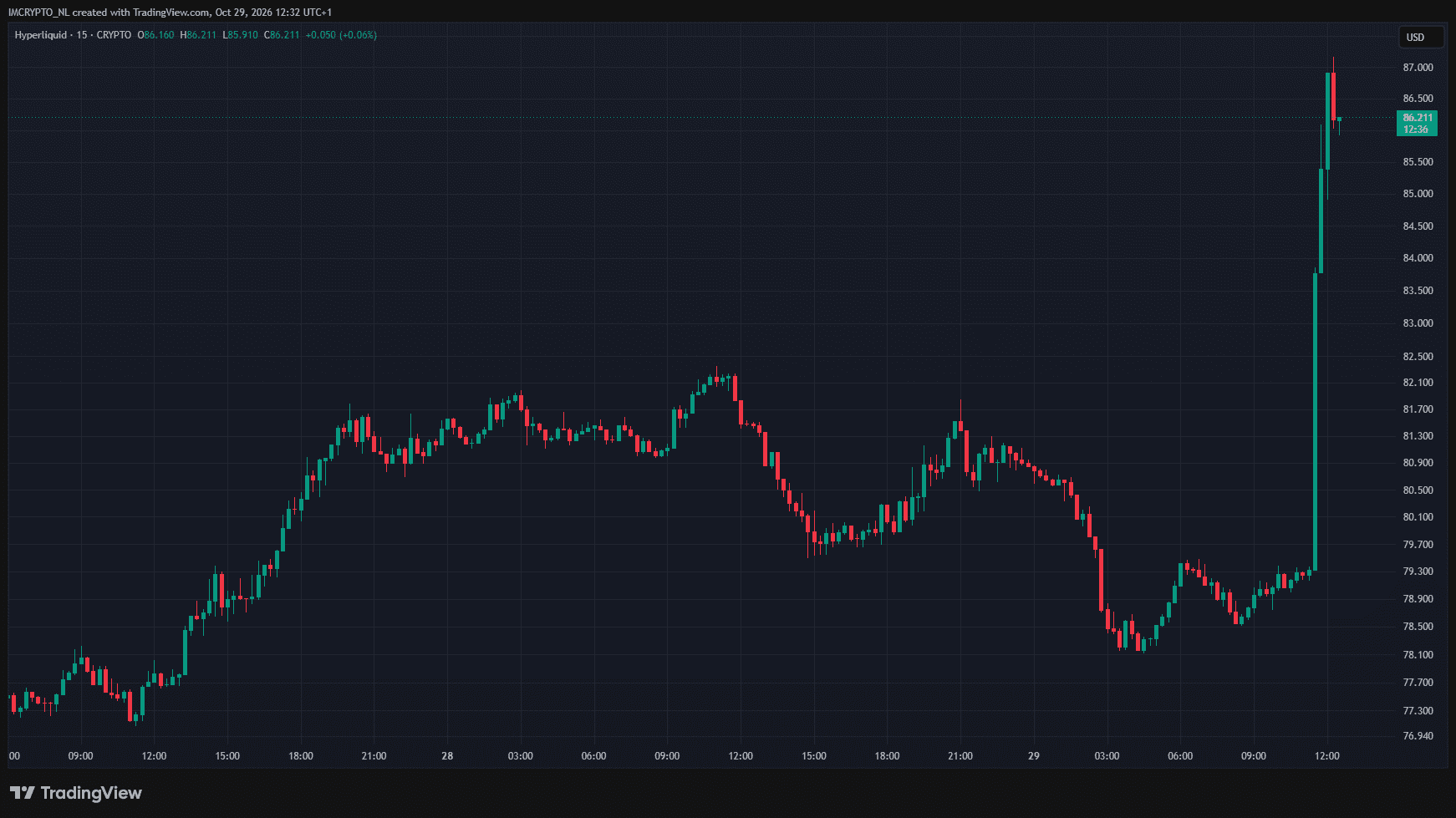The height and width of the screenshot is (818, 1456).
Task: Click the TradingView logo icon
Action: click(x=23, y=793)
